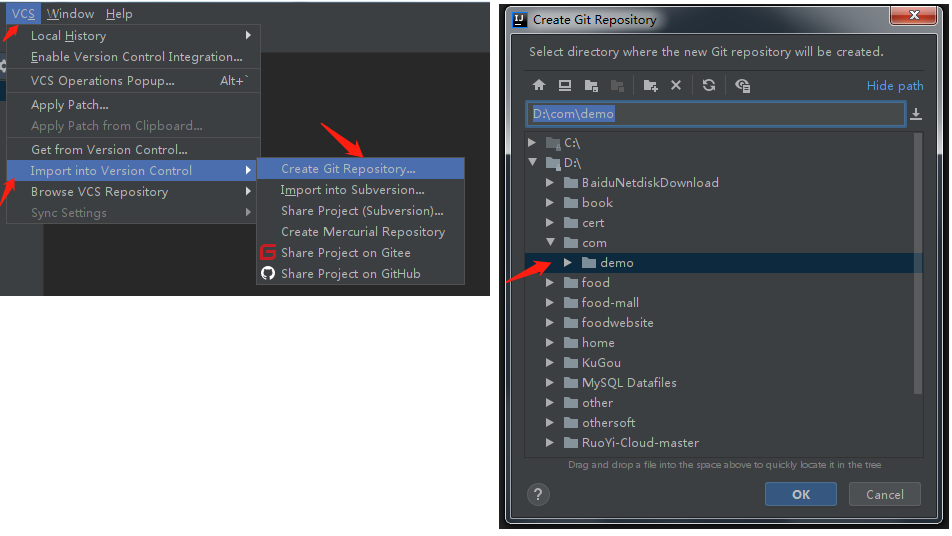Click the demo folder icon

coord(588,262)
